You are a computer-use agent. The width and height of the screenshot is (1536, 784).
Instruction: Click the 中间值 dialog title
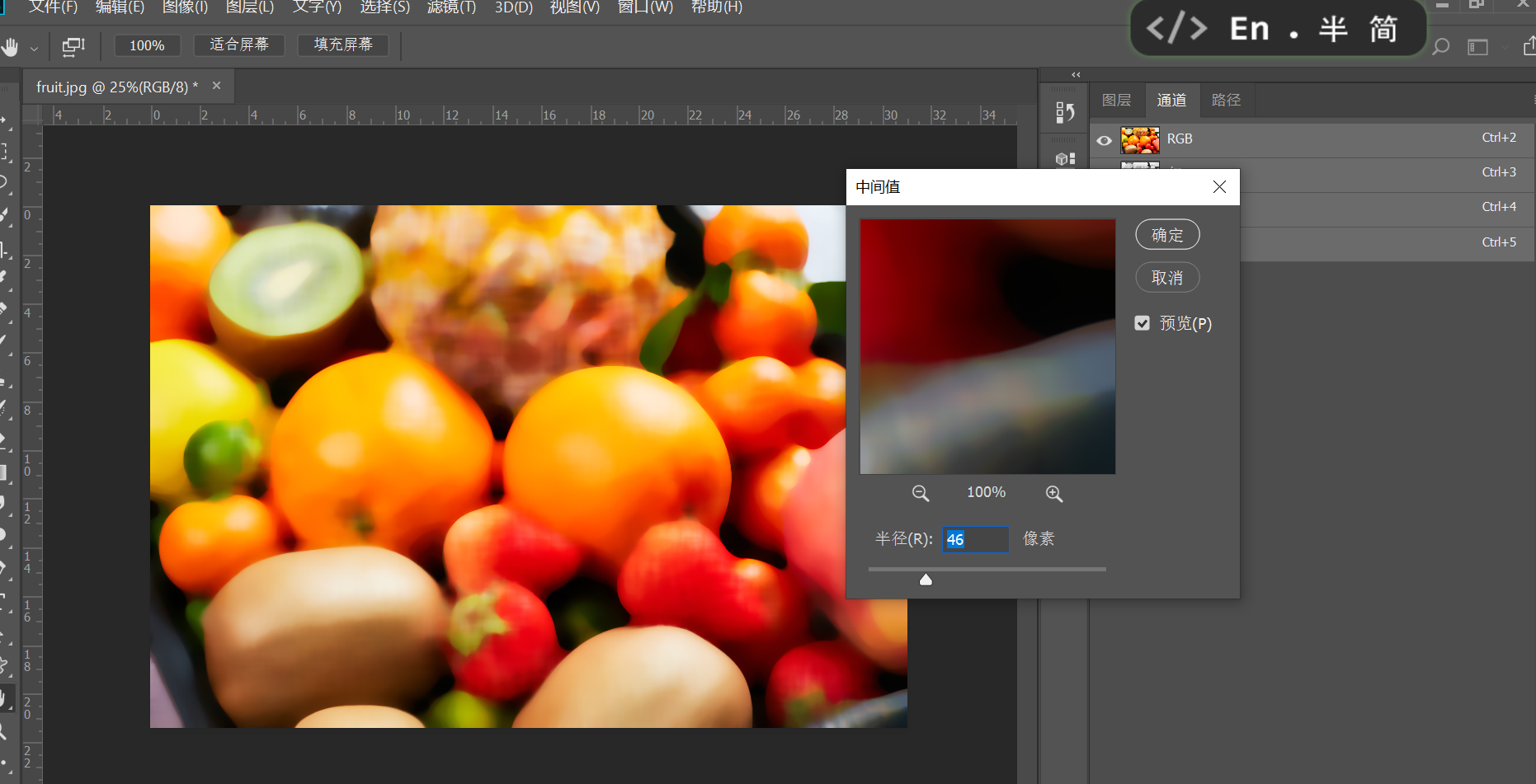click(x=878, y=187)
